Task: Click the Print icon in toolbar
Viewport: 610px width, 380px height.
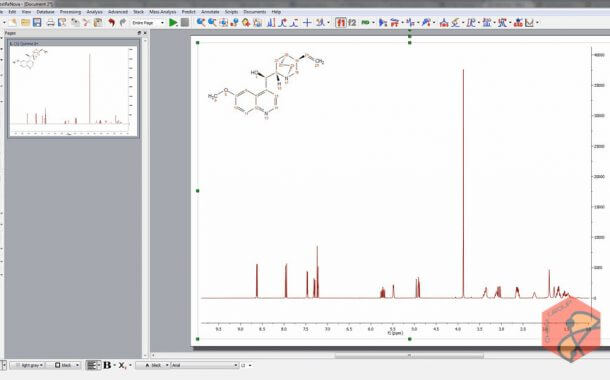Action: [51, 23]
